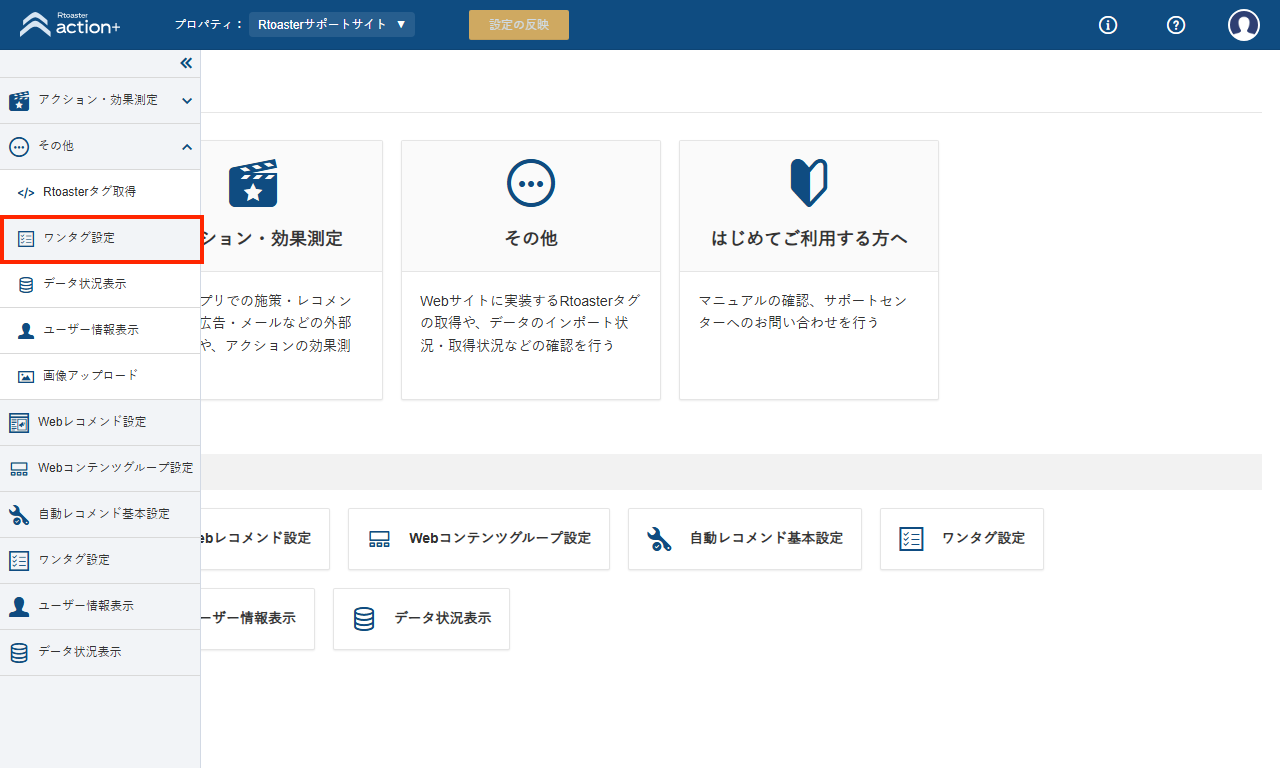
Task: Click the main ワンタグ設定 shortcut button label
Action: click(x=983, y=538)
